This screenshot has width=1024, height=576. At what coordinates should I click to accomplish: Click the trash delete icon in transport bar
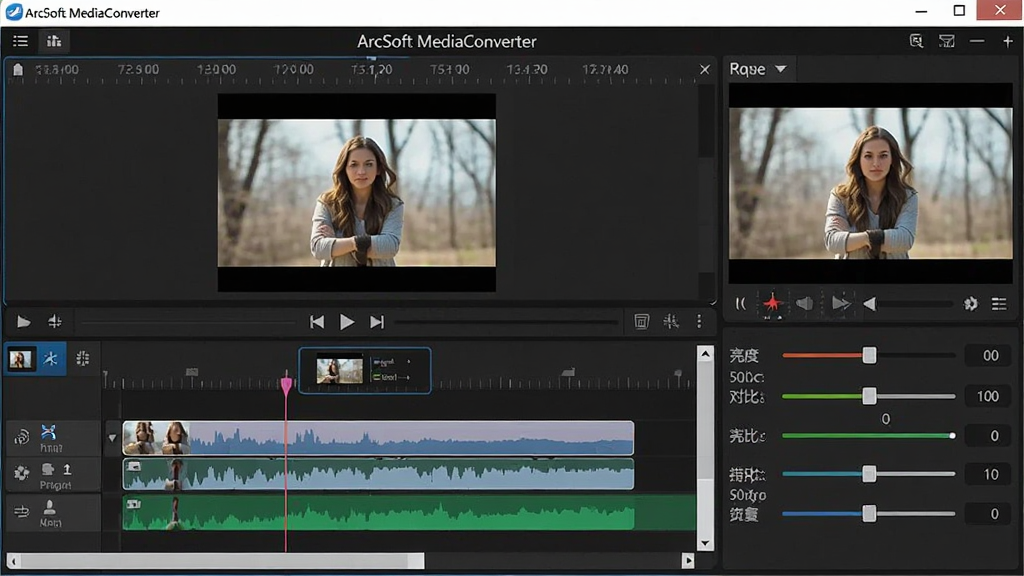[x=641, y=321]
